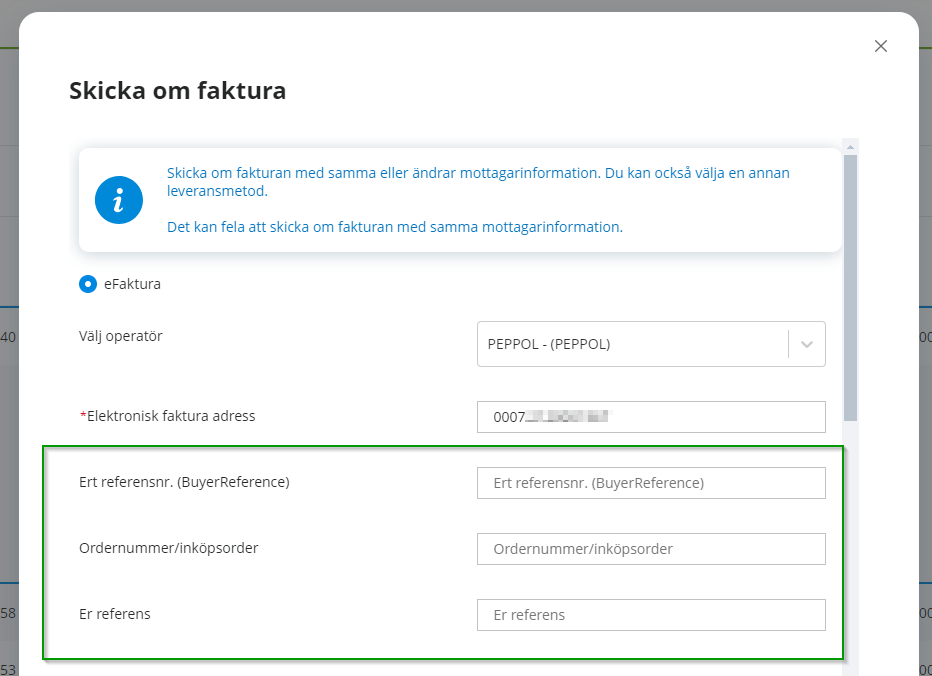Click the 'Ordernummer/inköpsorder' label
Screen dimensions: 932x676
[169, 548]
